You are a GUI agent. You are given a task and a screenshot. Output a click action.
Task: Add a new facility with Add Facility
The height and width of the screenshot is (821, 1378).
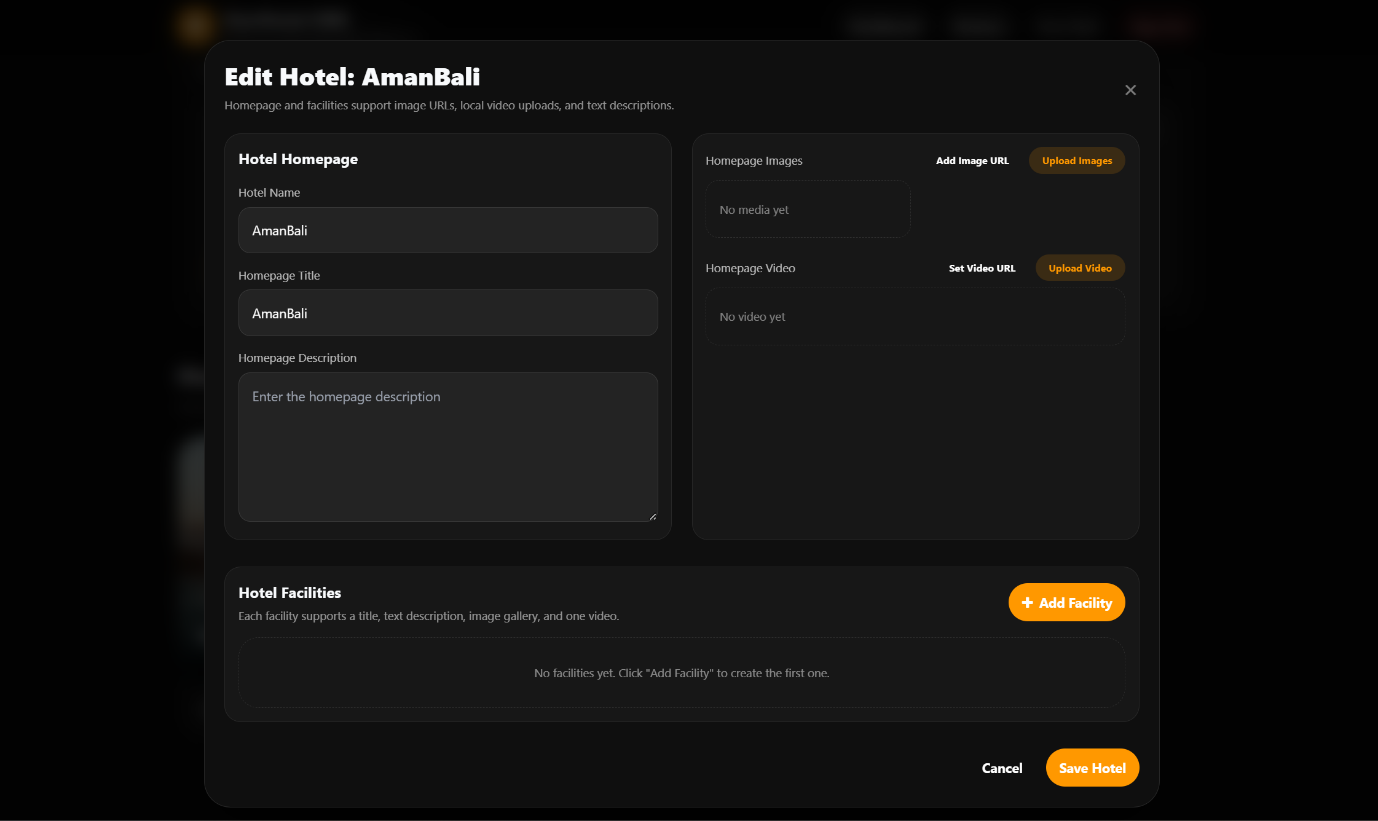click(1067, 603)
